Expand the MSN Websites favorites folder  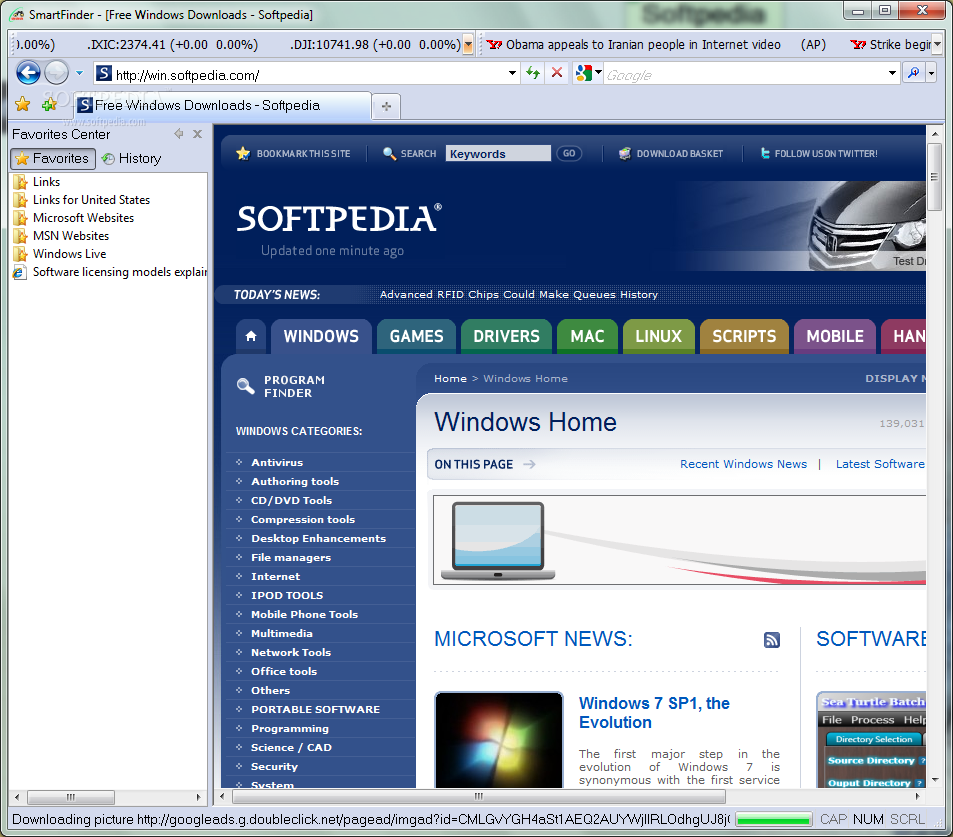(x=61, y=236)
